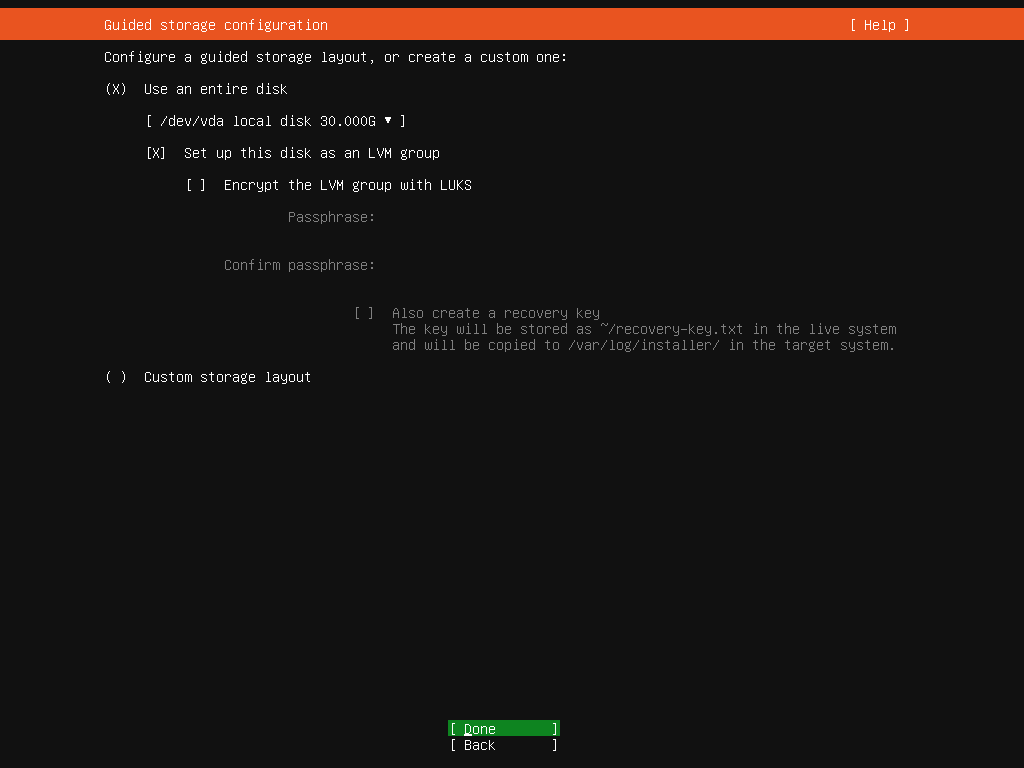The width and height of the screenshot is (1024, 768).
Task: Go to previous screen with Back
Action: [x=503, y=745]
